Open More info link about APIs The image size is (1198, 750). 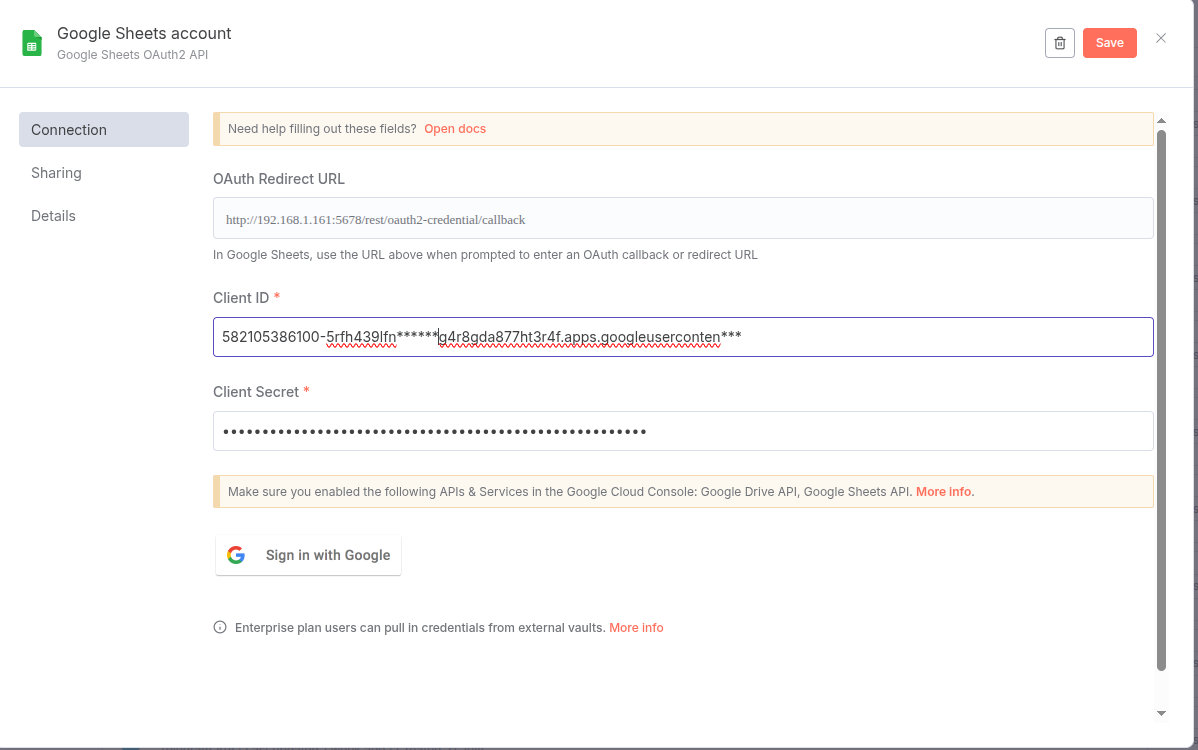944,492
